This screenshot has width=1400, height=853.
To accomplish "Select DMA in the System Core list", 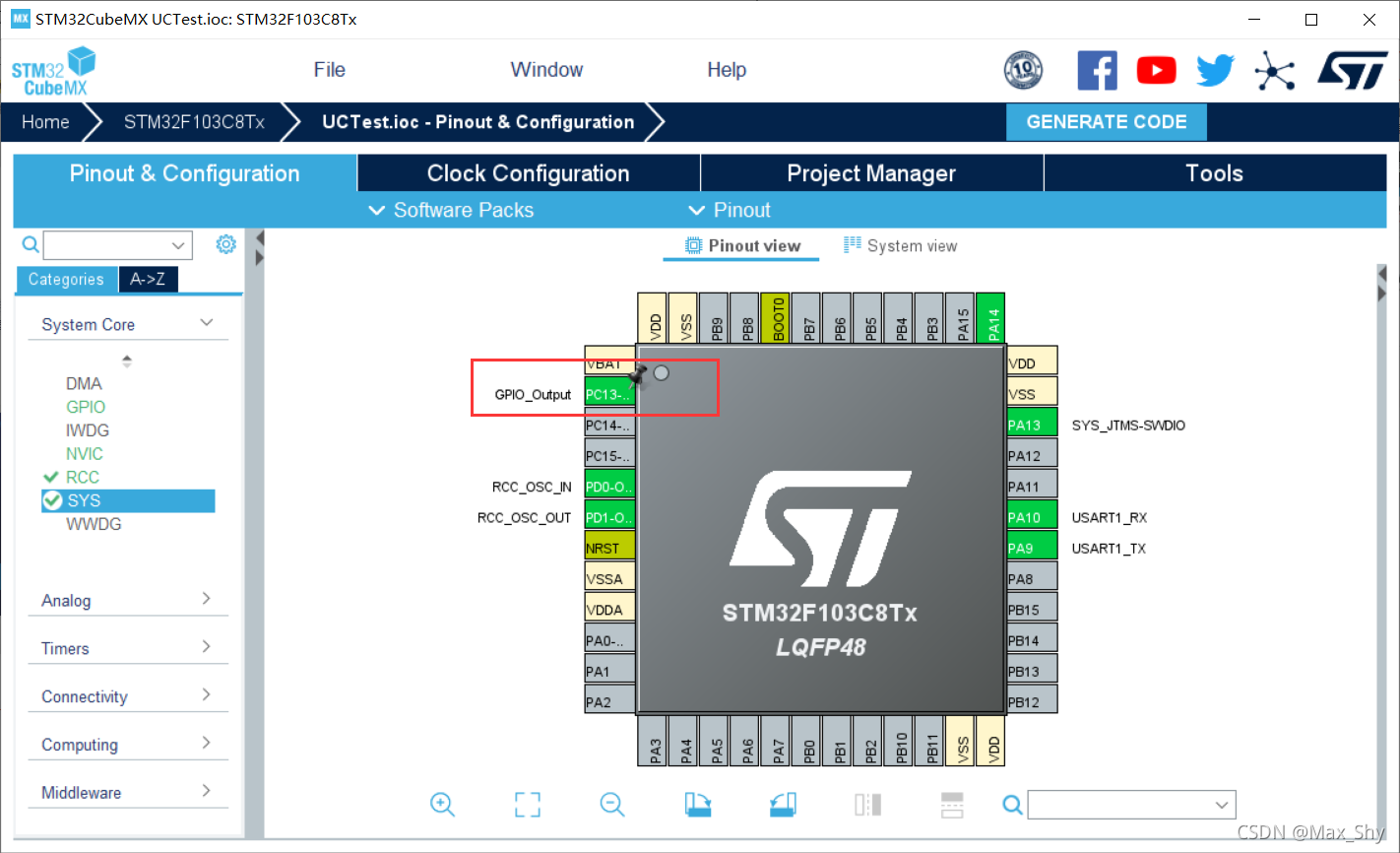I will pyautogui.click(x=84, y=383).
